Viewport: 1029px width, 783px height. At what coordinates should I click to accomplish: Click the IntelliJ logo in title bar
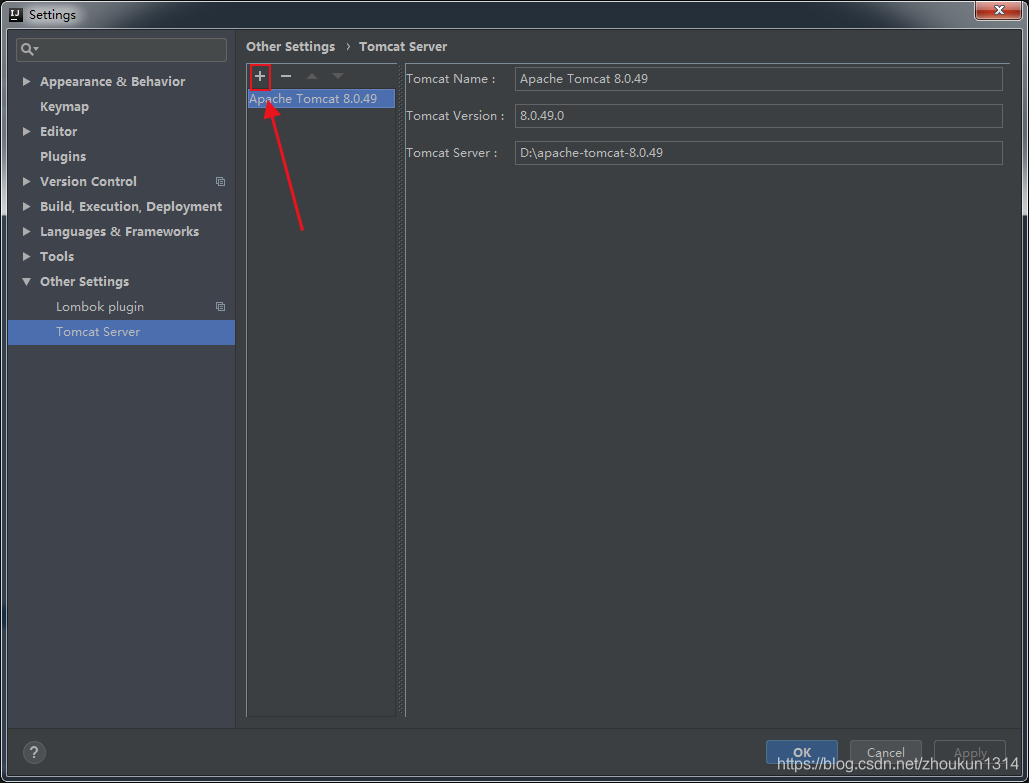(x=16, y=14)
